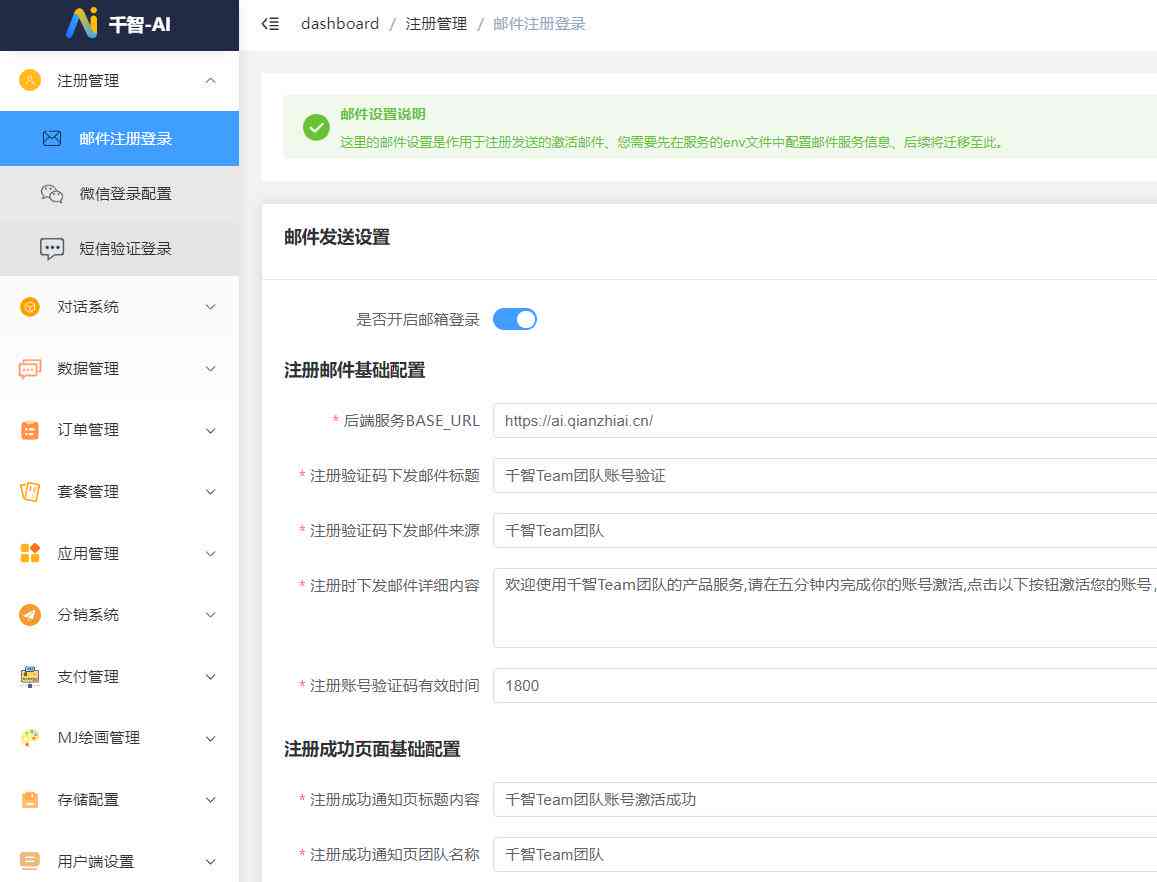The height and width of the screenshot is (882, 1157).
Task: Click the 数据管理 message icon
Action: click(30, 368)
